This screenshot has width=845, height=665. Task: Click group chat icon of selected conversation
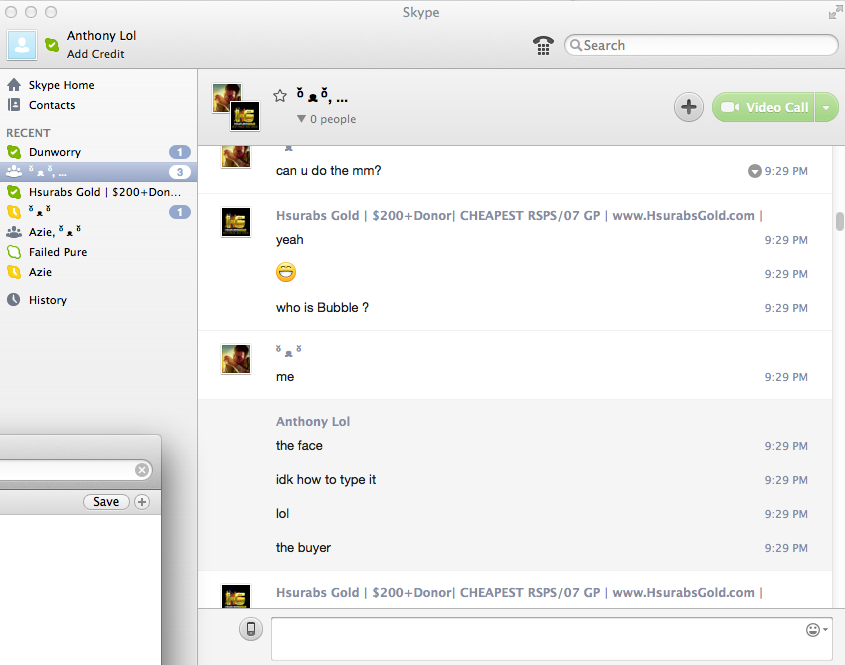14,171
